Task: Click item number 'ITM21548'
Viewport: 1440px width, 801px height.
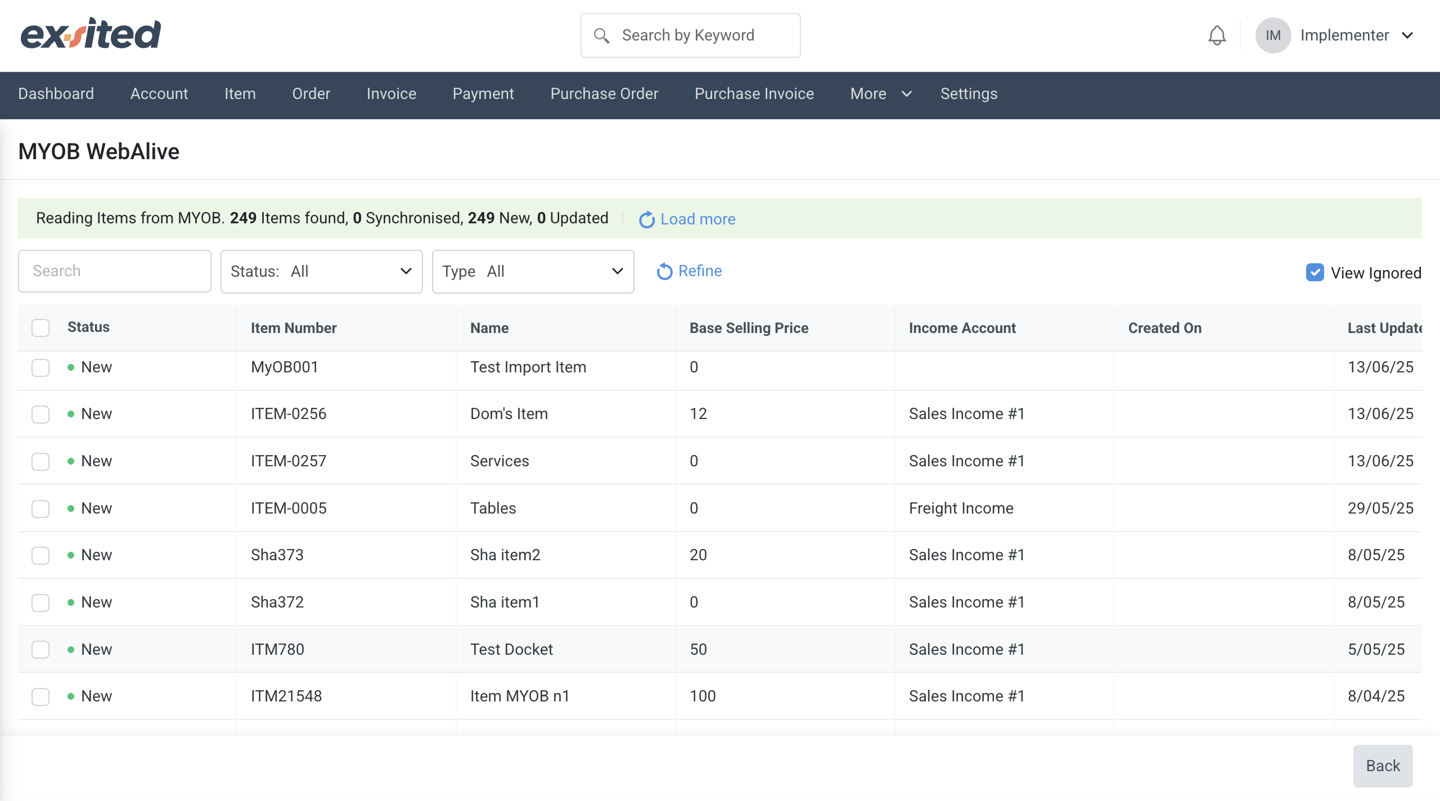Action: coord(286,696)
